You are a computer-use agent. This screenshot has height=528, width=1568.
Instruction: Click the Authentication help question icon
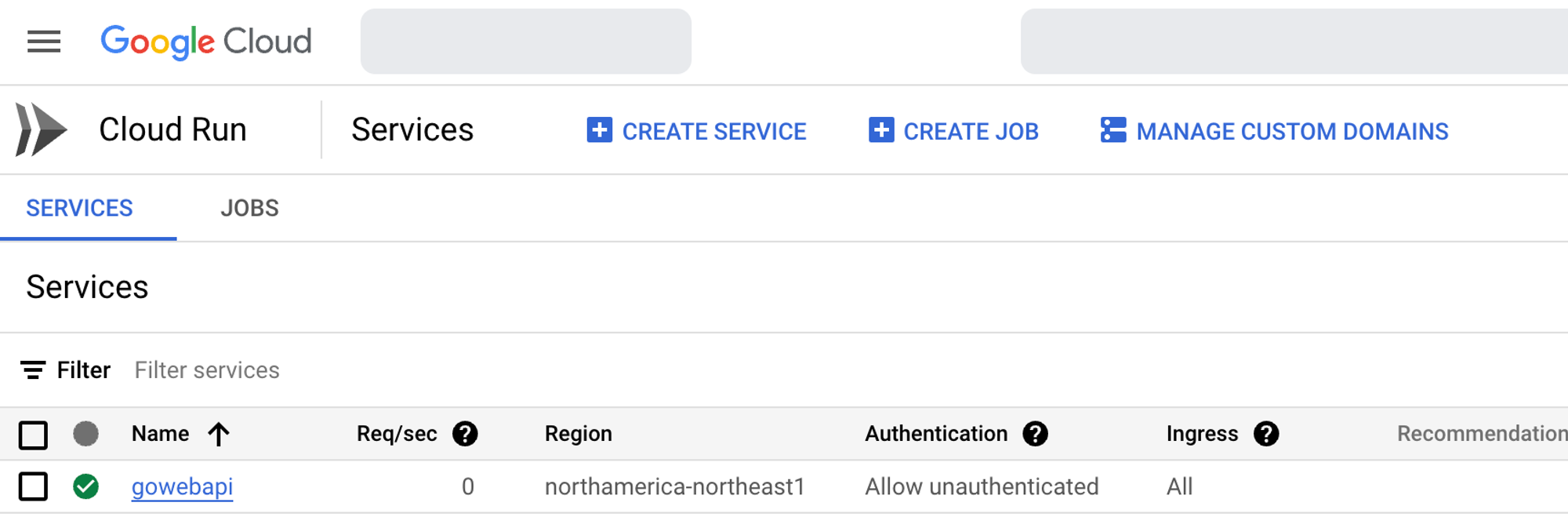[1036, 434]
